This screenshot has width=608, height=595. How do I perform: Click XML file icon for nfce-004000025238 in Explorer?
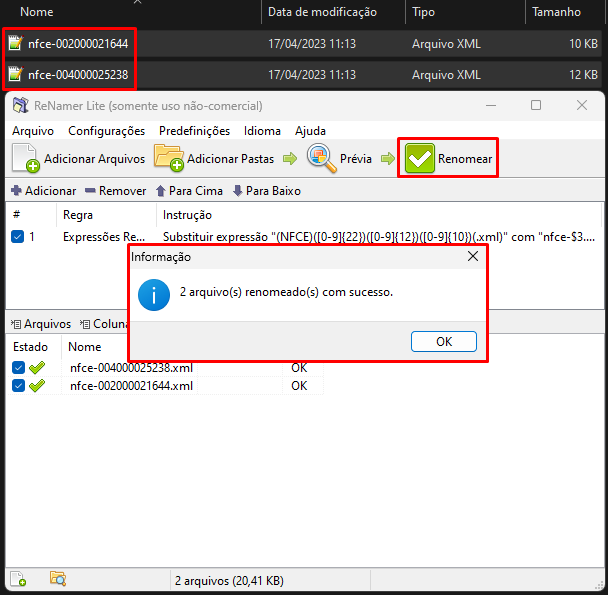pyautogui.click(x=16, y=74)
